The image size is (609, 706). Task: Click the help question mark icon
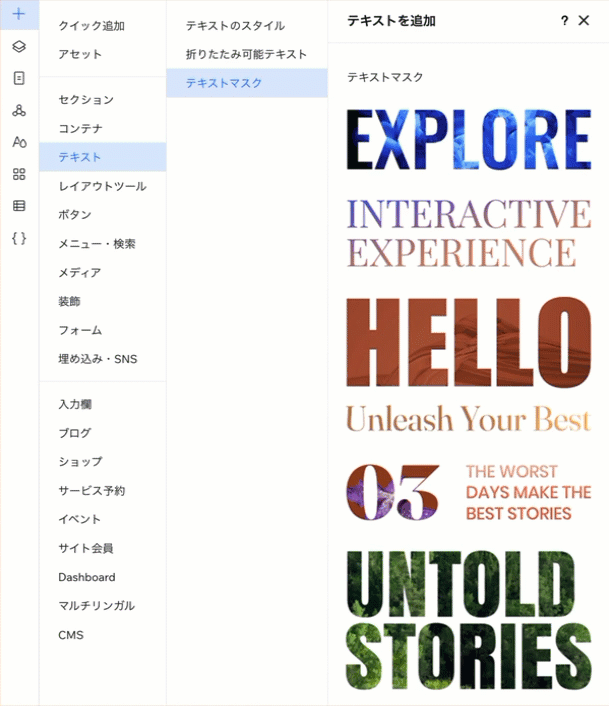point(564,20)
